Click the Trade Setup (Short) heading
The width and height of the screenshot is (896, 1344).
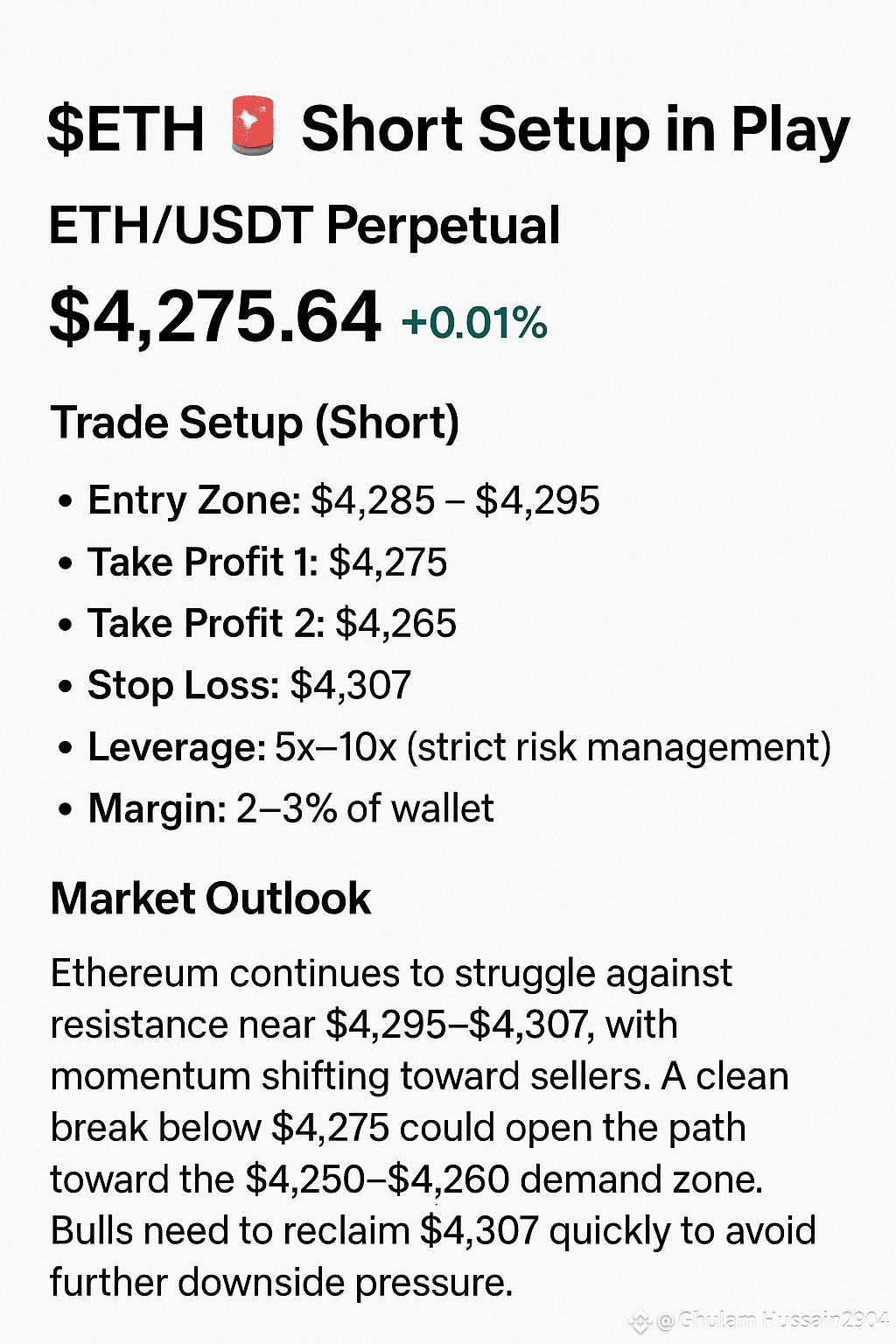coord(255,423)
